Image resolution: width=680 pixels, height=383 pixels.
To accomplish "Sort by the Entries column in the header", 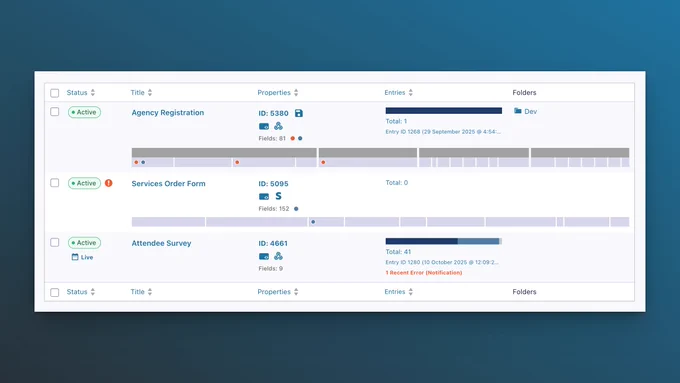I will point(399,92).
